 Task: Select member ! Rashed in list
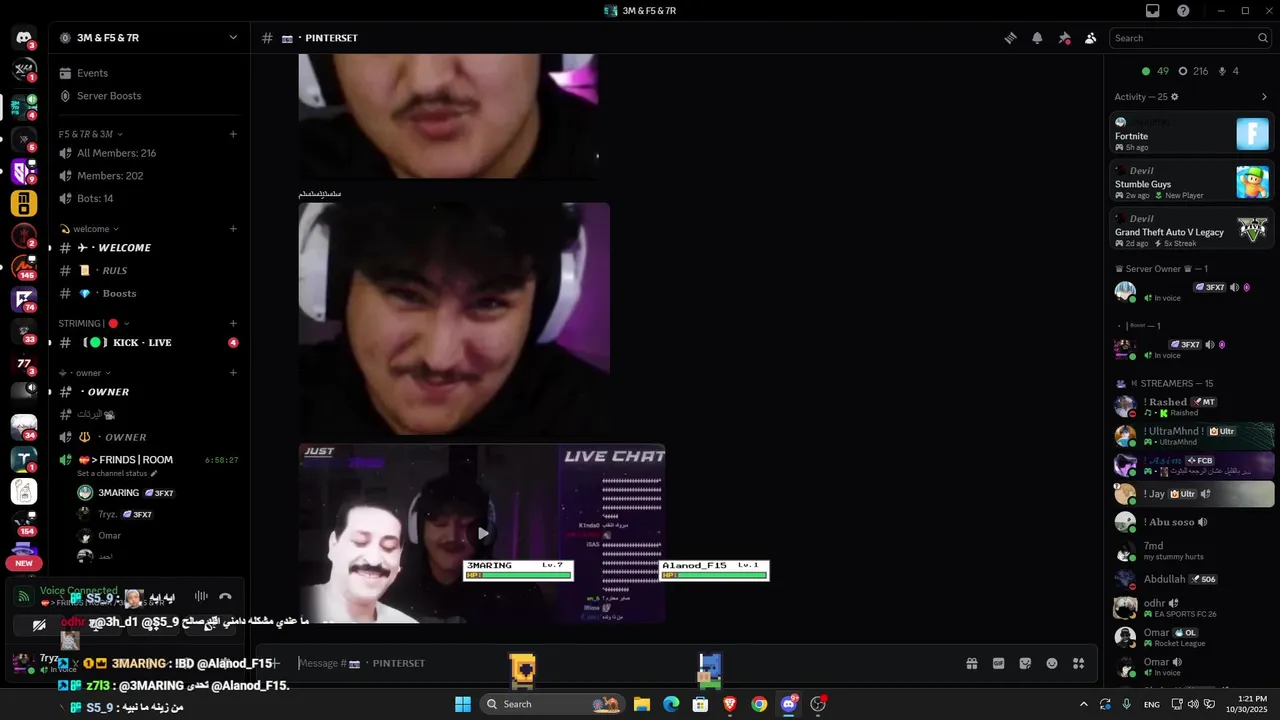tap(1192, 406)
